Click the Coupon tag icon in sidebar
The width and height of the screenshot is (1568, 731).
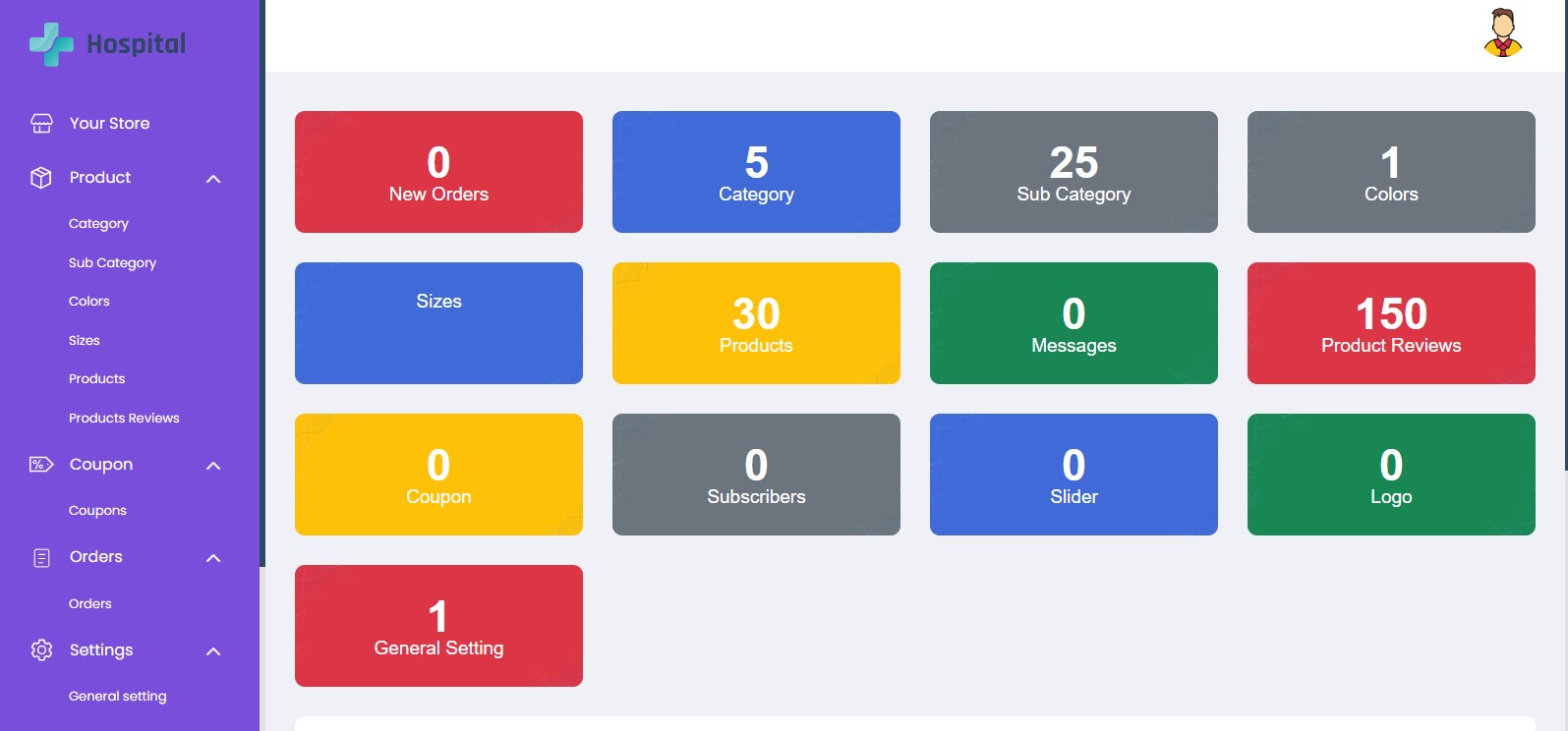41,465
